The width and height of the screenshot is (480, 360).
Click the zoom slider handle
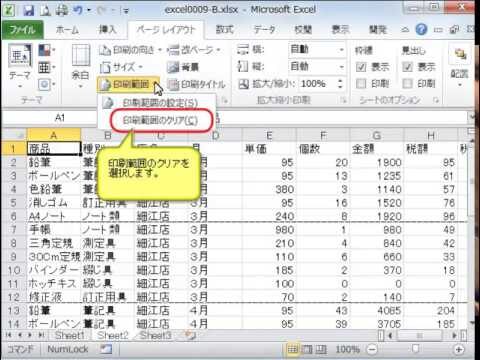(x=415, y=349)
